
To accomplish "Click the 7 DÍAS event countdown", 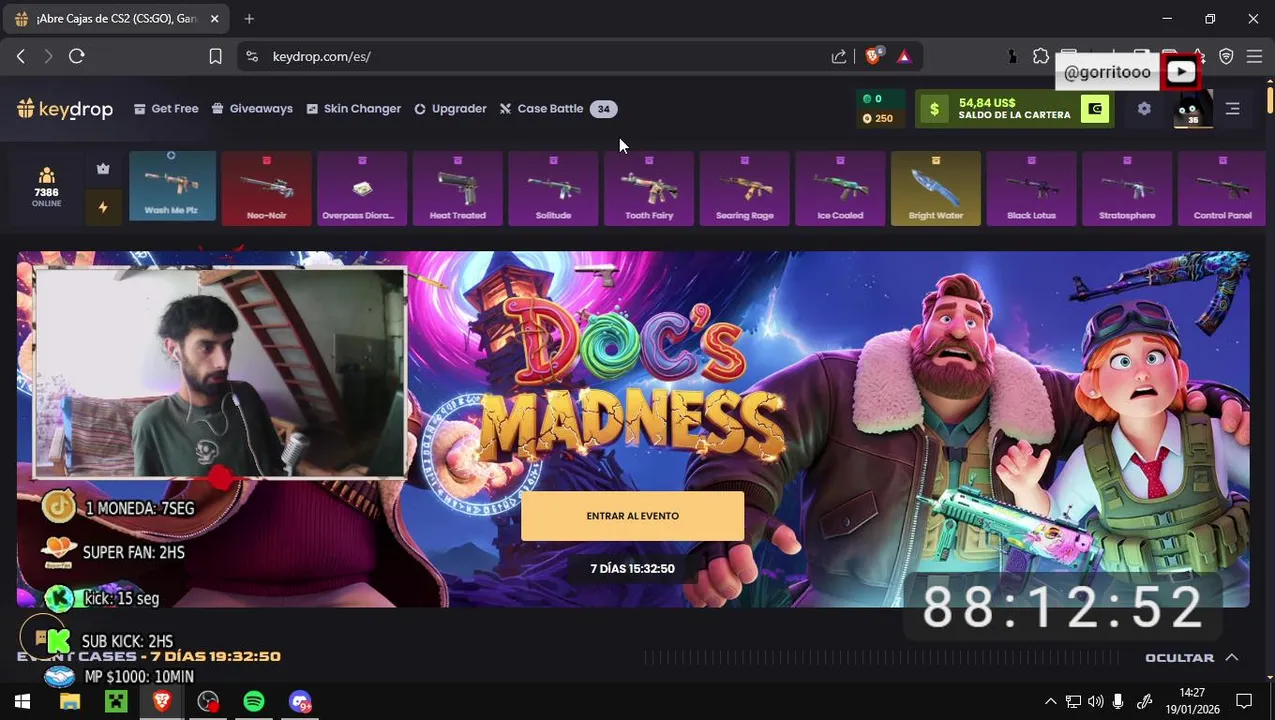I will [632, 569].
